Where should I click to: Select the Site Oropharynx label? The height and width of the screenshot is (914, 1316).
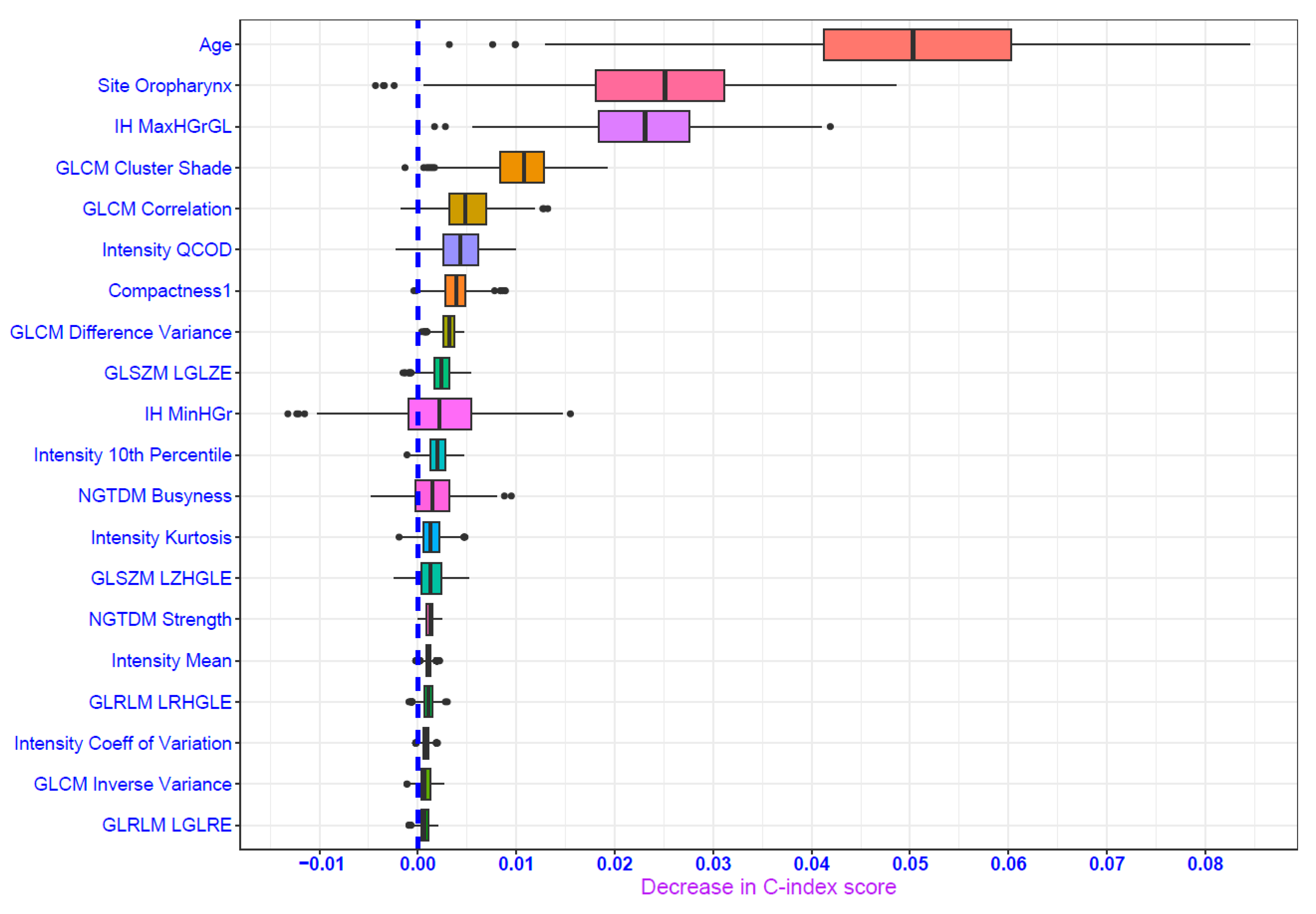164,86
